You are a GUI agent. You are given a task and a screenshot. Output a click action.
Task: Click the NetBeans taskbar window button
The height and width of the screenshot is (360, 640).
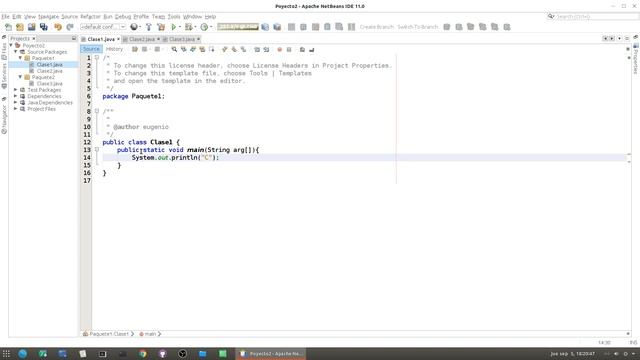271,353
